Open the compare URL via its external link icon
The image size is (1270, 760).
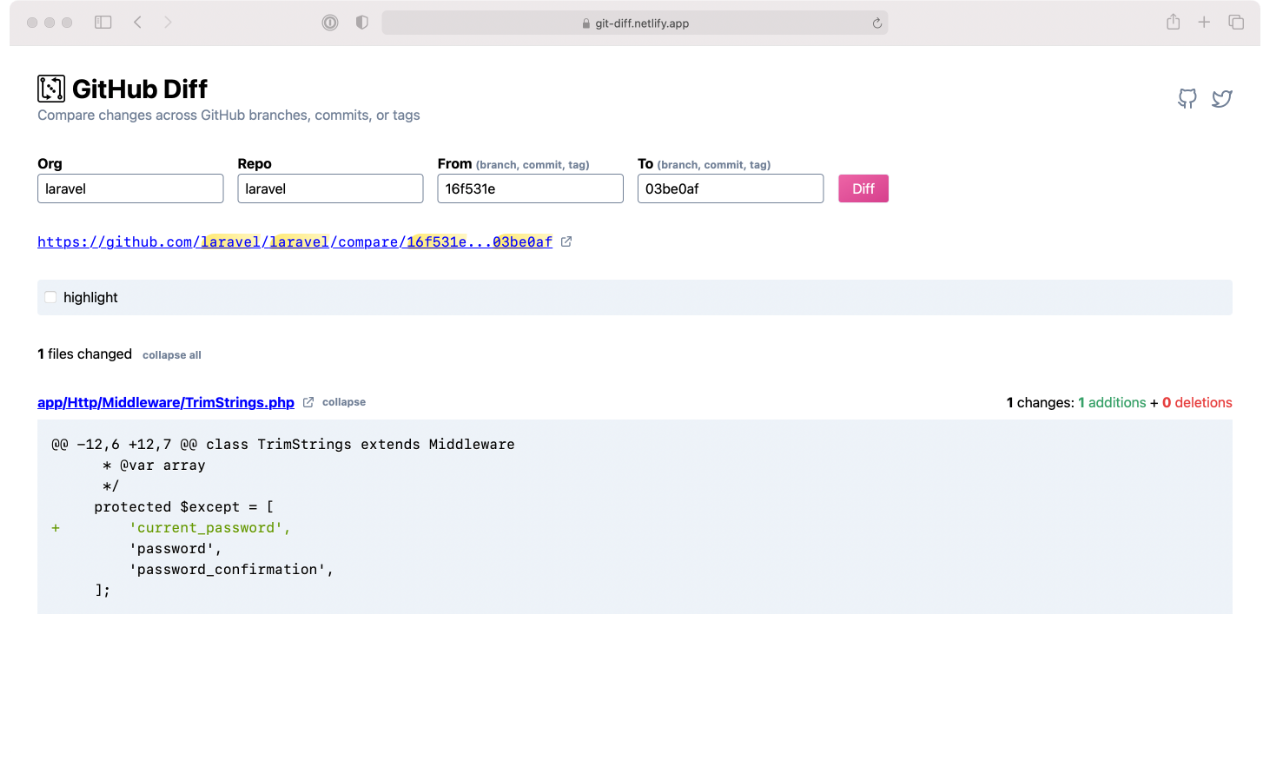[x=567, y=241]
